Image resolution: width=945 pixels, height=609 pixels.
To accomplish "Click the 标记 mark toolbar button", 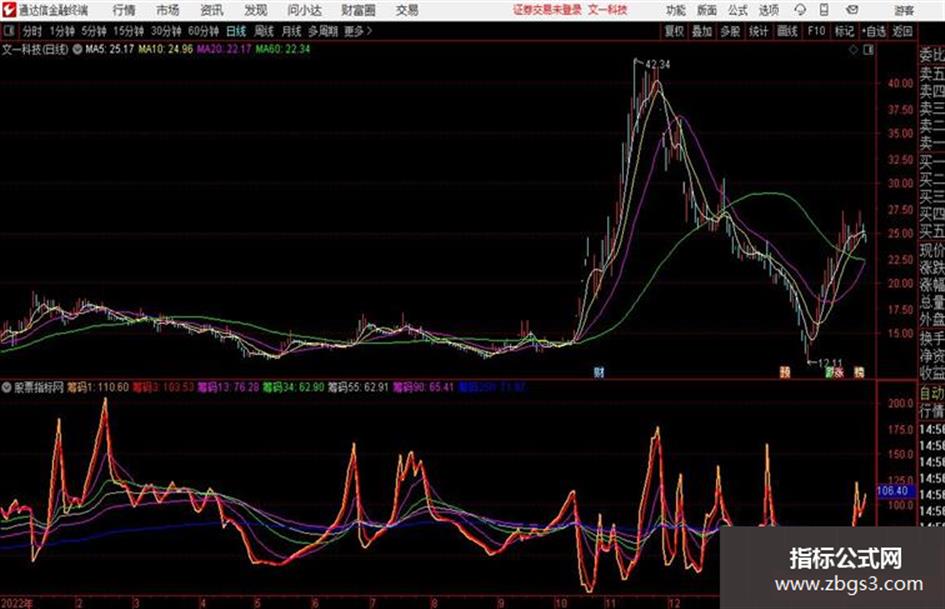I will tap(844, 31).
